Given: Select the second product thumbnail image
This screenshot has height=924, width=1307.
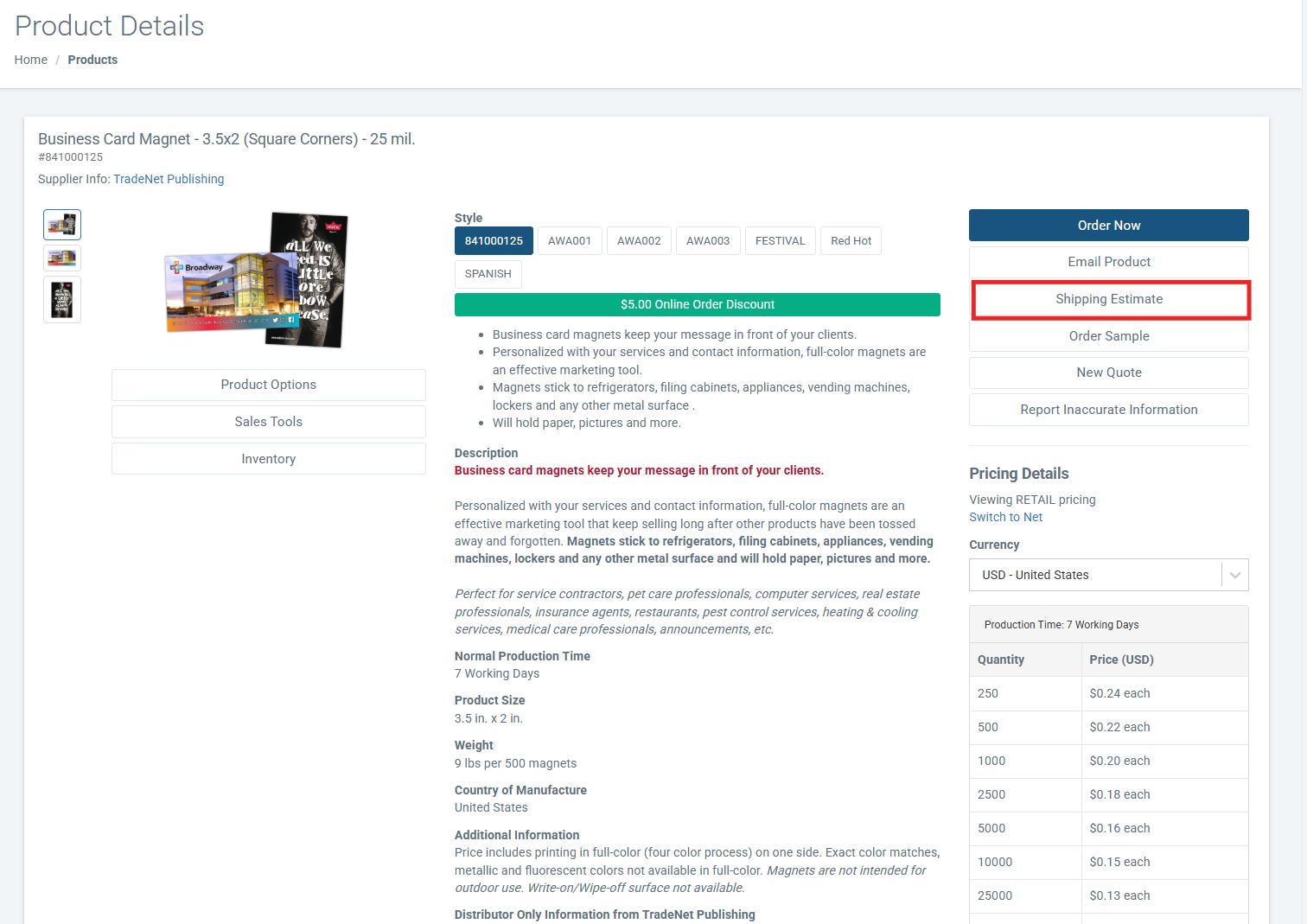Looking at the screenshot, I should pyautogui.click(x=62, y=258).
